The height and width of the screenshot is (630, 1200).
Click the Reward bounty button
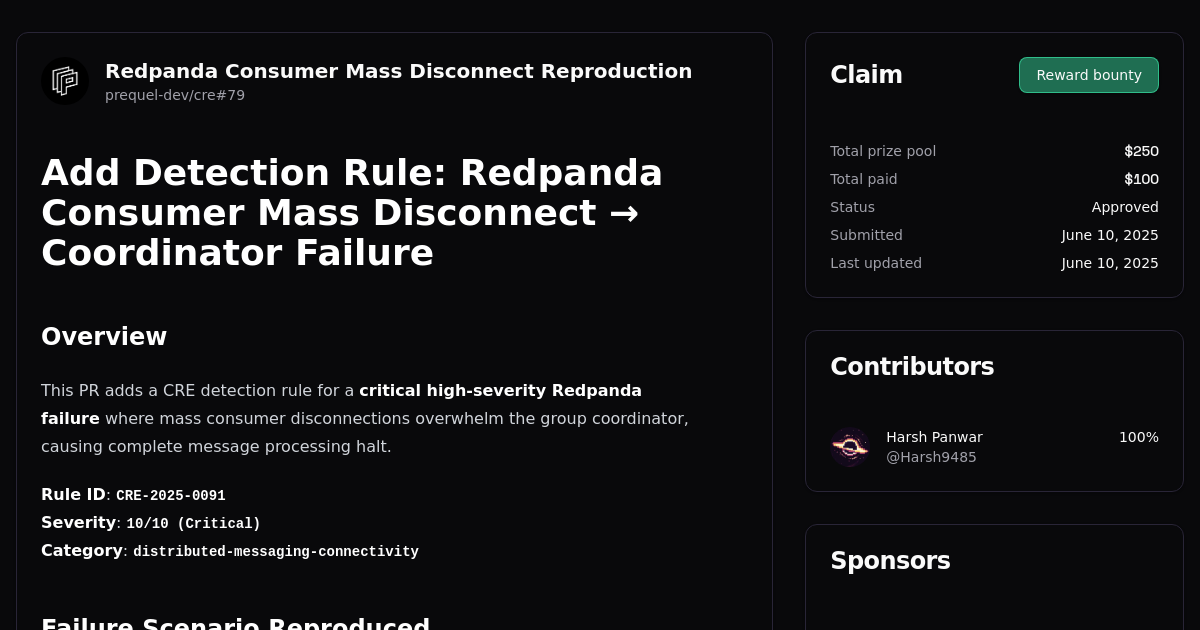coord(1088,75)
